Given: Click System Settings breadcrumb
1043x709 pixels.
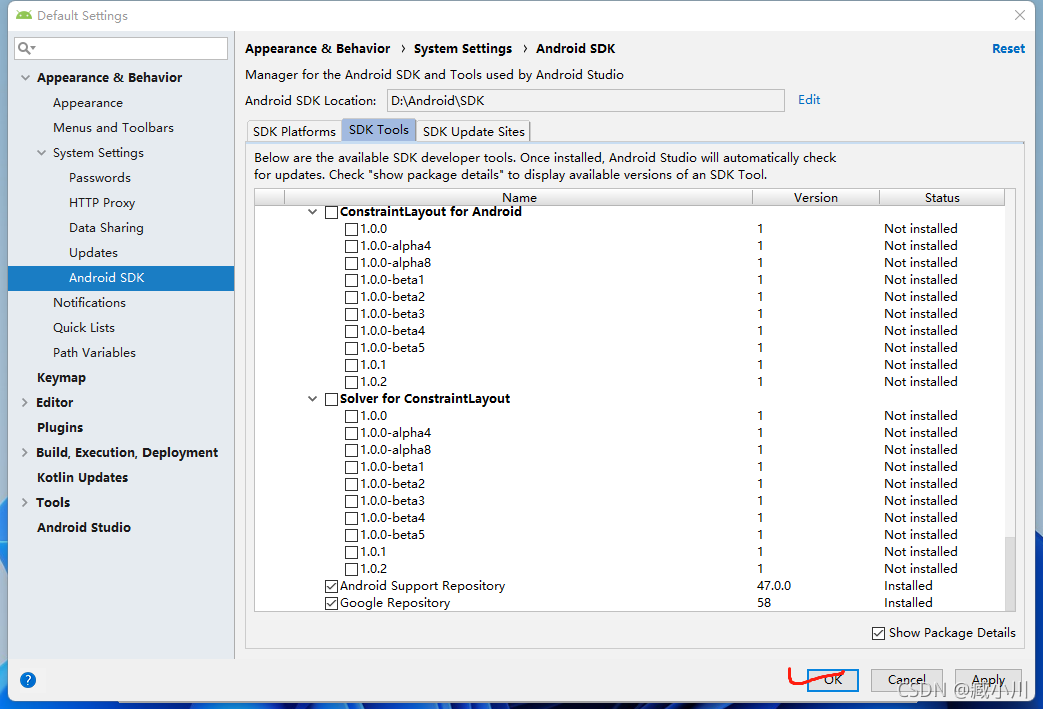Looking at the screenshot, I should [462, 49].
